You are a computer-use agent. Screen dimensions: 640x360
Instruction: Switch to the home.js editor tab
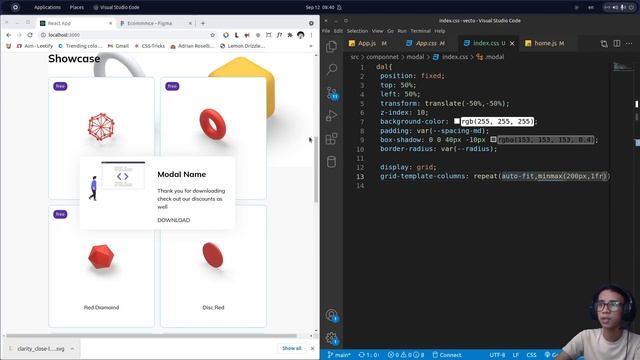[544, 43]
